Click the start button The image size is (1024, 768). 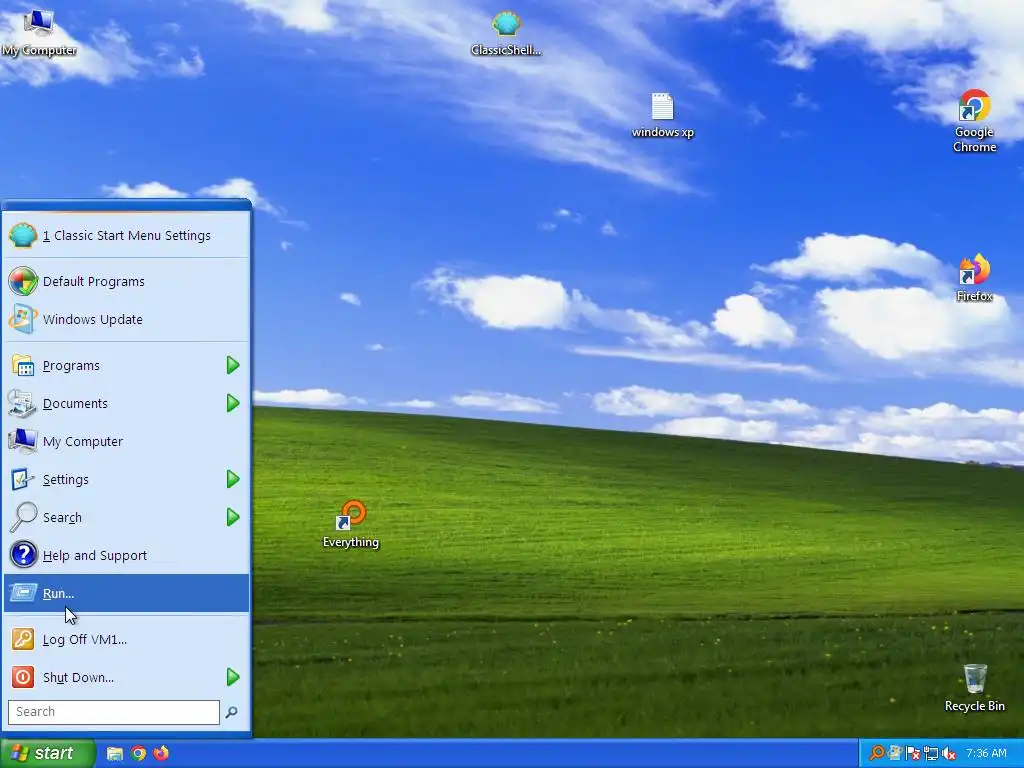click(48, 754)
